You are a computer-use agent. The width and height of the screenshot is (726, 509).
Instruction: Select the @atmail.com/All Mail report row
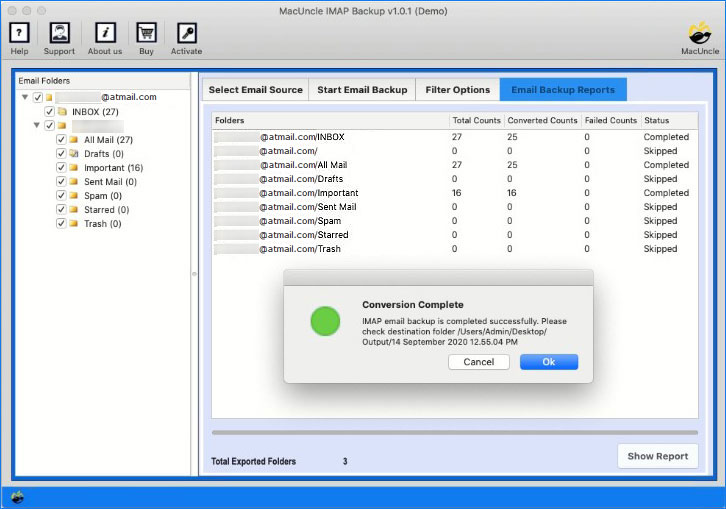(455, 165)
